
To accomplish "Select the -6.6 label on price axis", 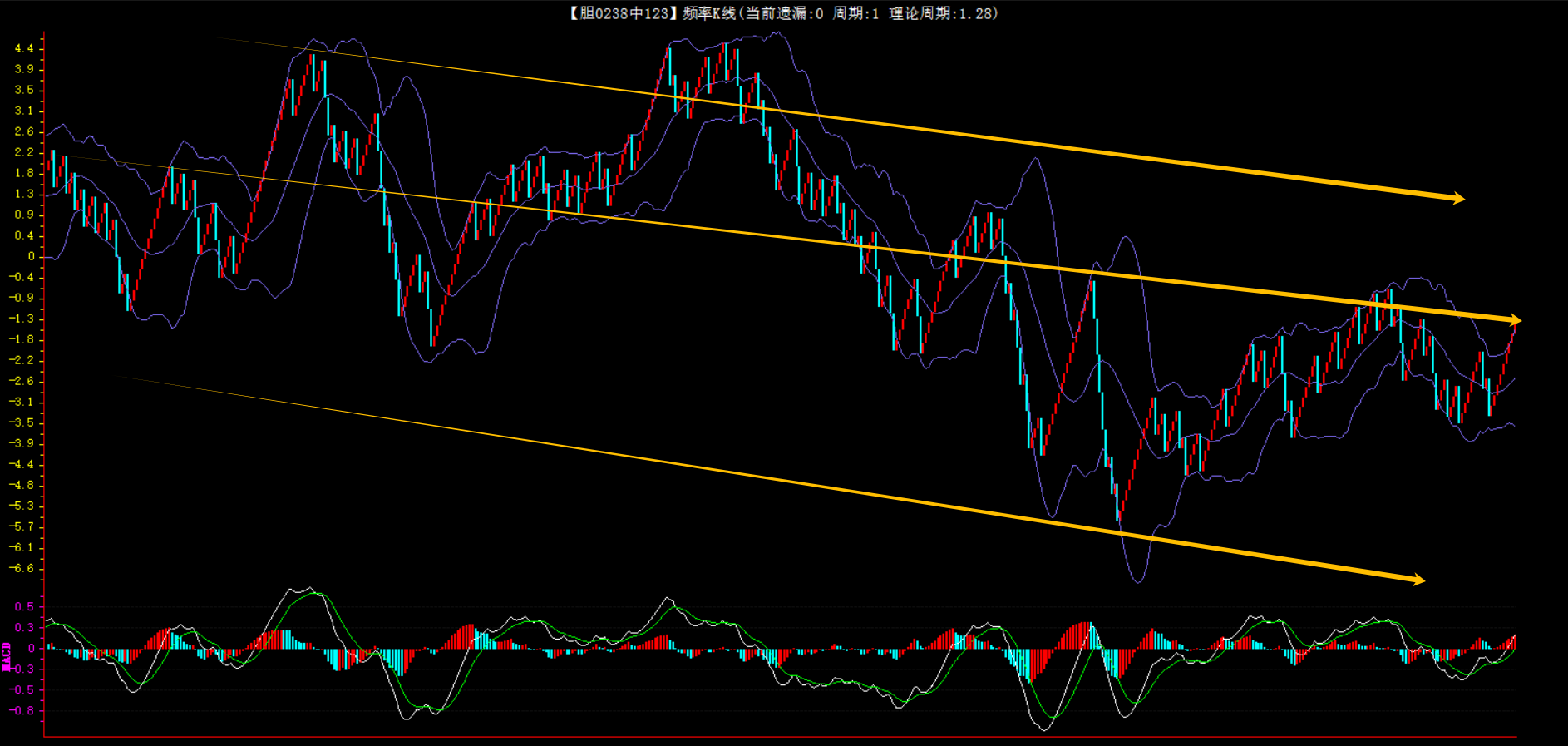I will (x=22, y=568).
